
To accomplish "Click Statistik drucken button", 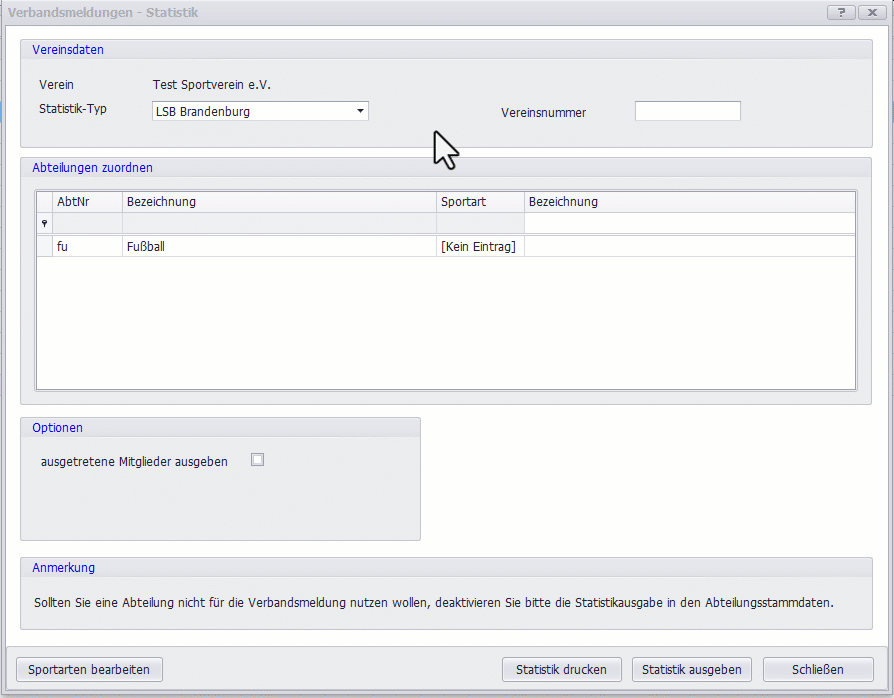I will (x=561, y=670).
